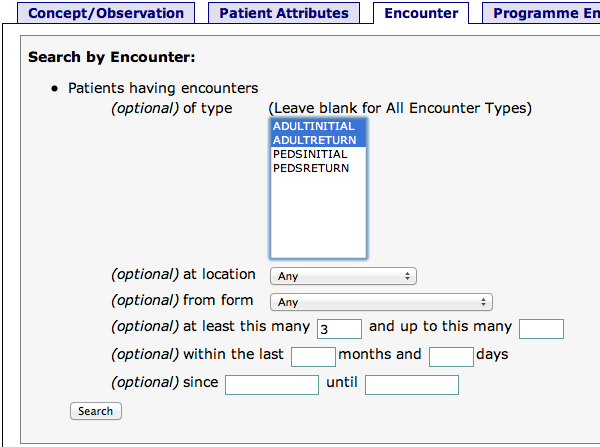Image resolution: width=600 pixels, height=447 pixels.
Task: Expand the 'from form' dropdown
Action: (x=381, y=302)
